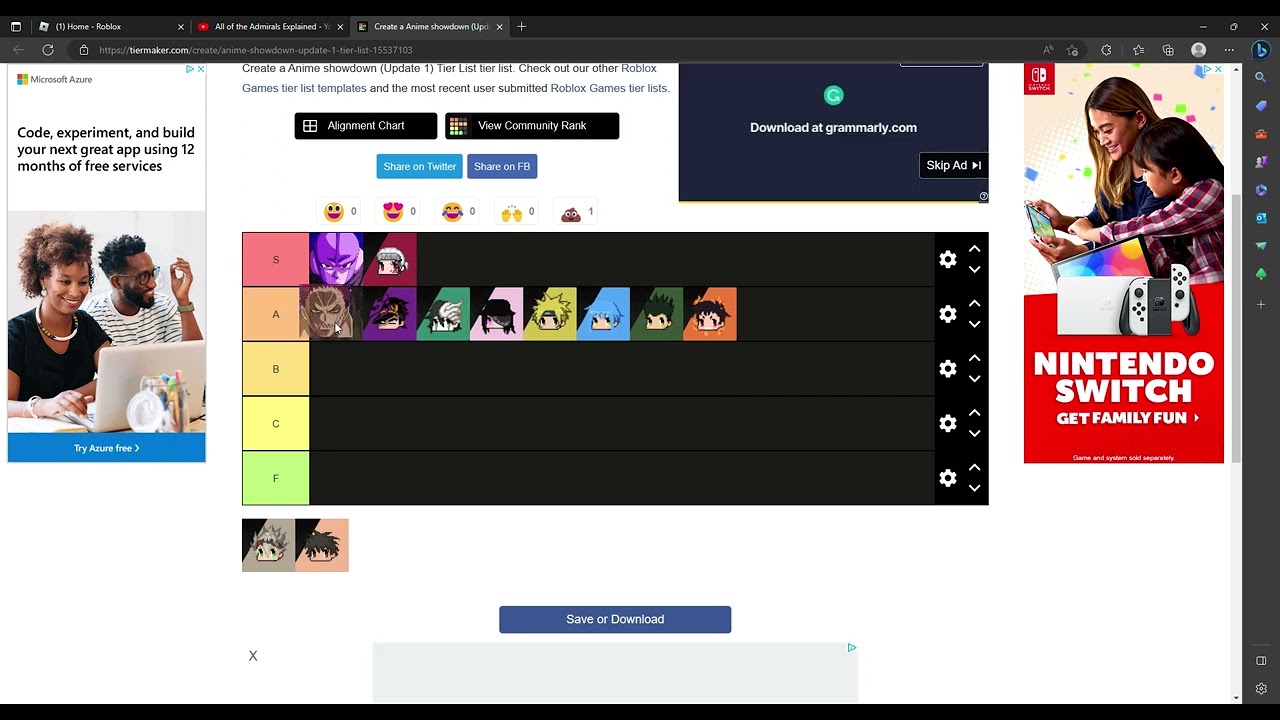
Task: Move C tier row up with its up chevron
Action: pos(974,412)
